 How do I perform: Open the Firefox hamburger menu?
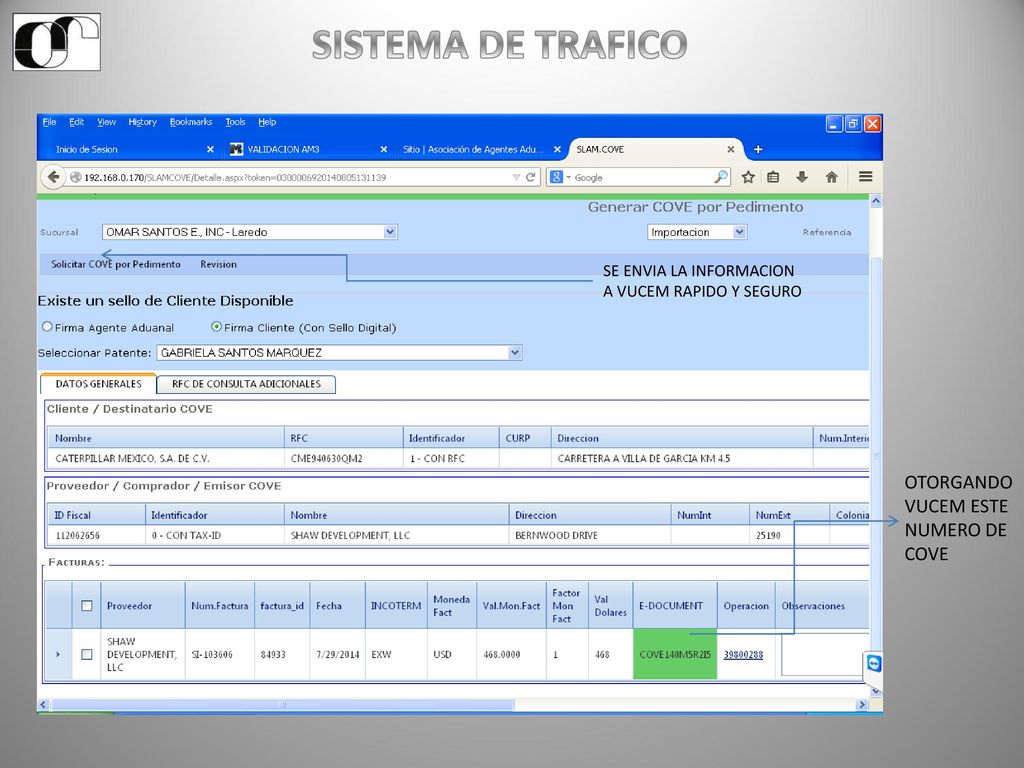[x=865, y=176]
